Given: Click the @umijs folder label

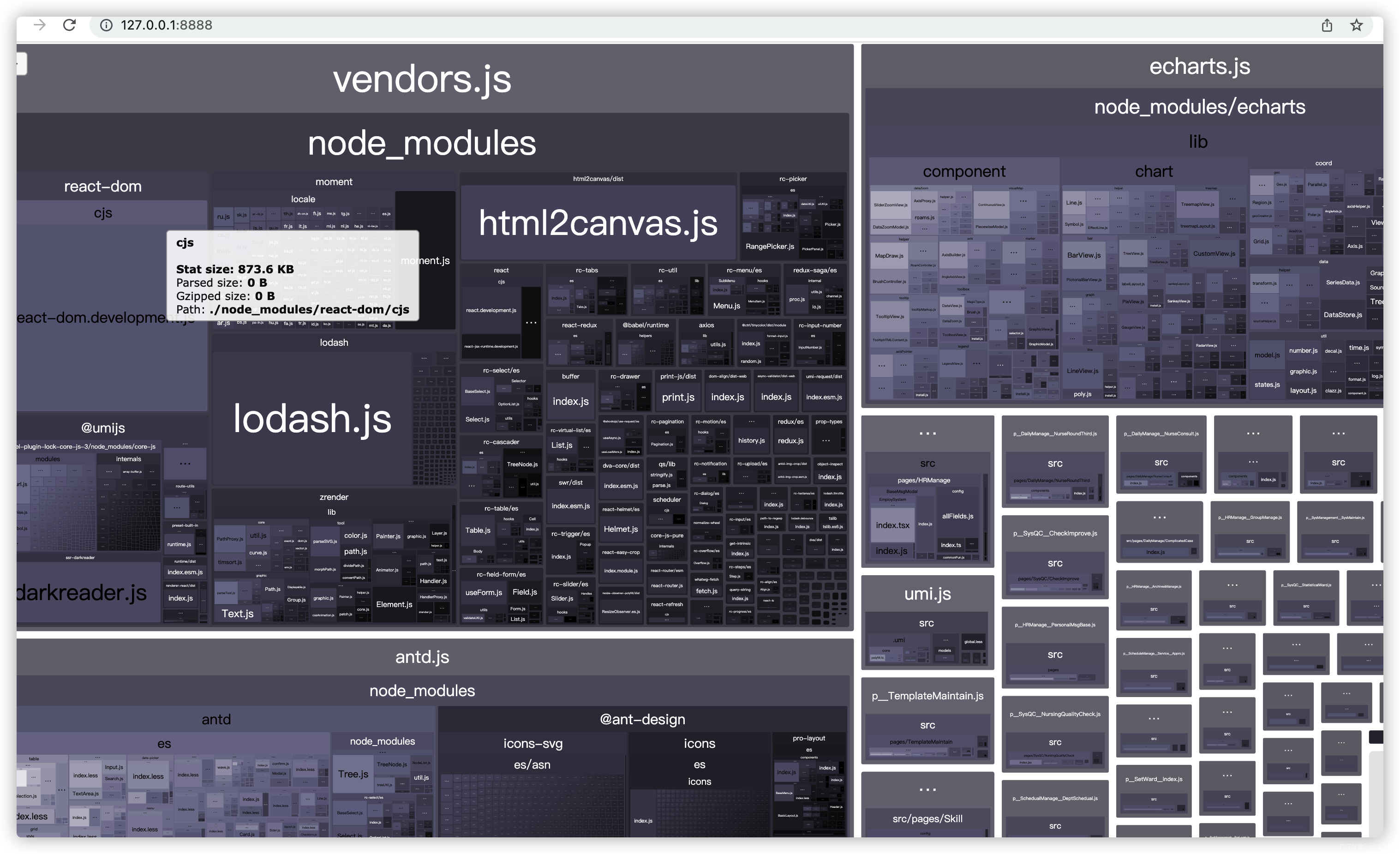Looking at the screenshot, I should pyautogui.click(x=103, y=428).
